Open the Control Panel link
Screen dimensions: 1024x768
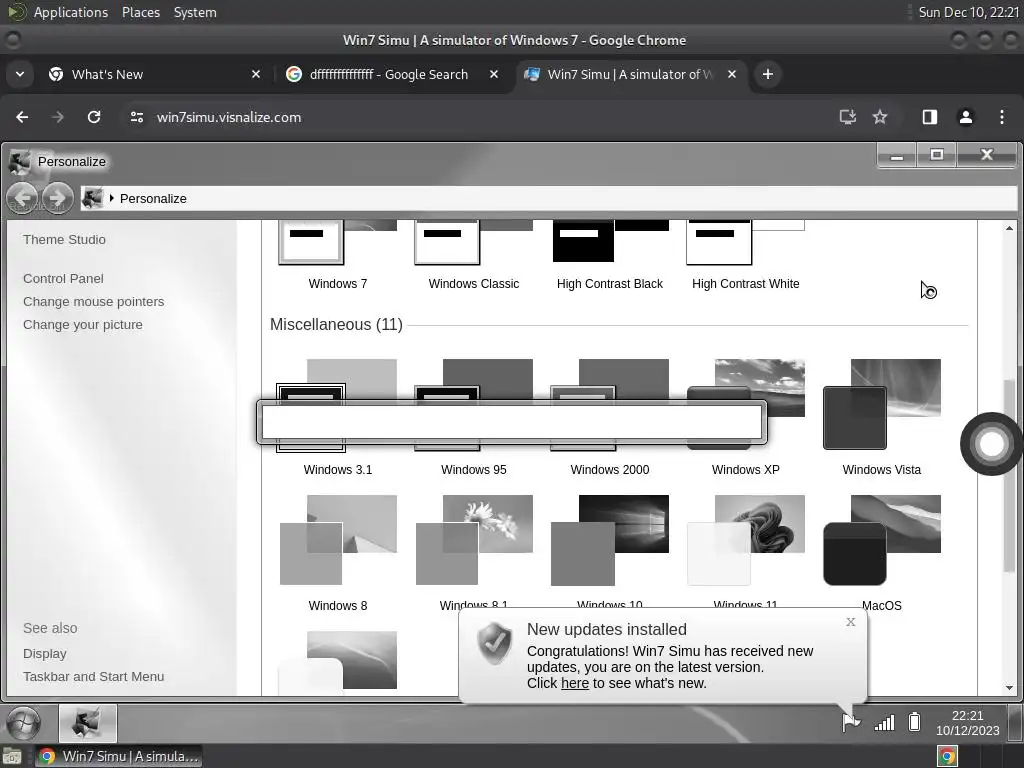tap(63, 279)
